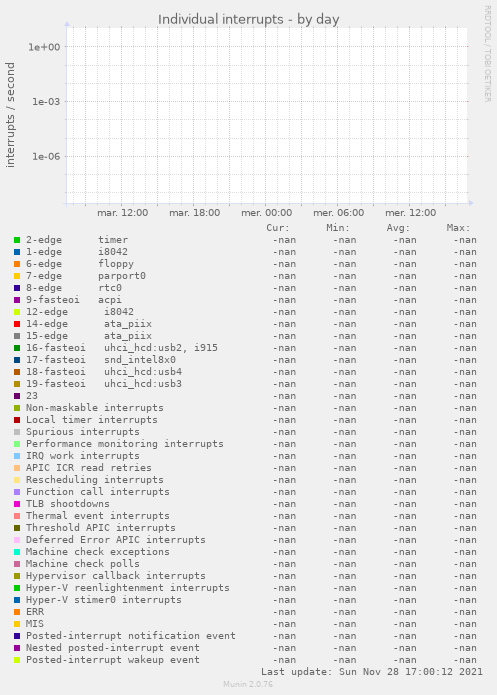Viewport: 497px width, 695px height.
Task: Click the cyan swatch for Machine check exceptions
Action: [17, 552]
